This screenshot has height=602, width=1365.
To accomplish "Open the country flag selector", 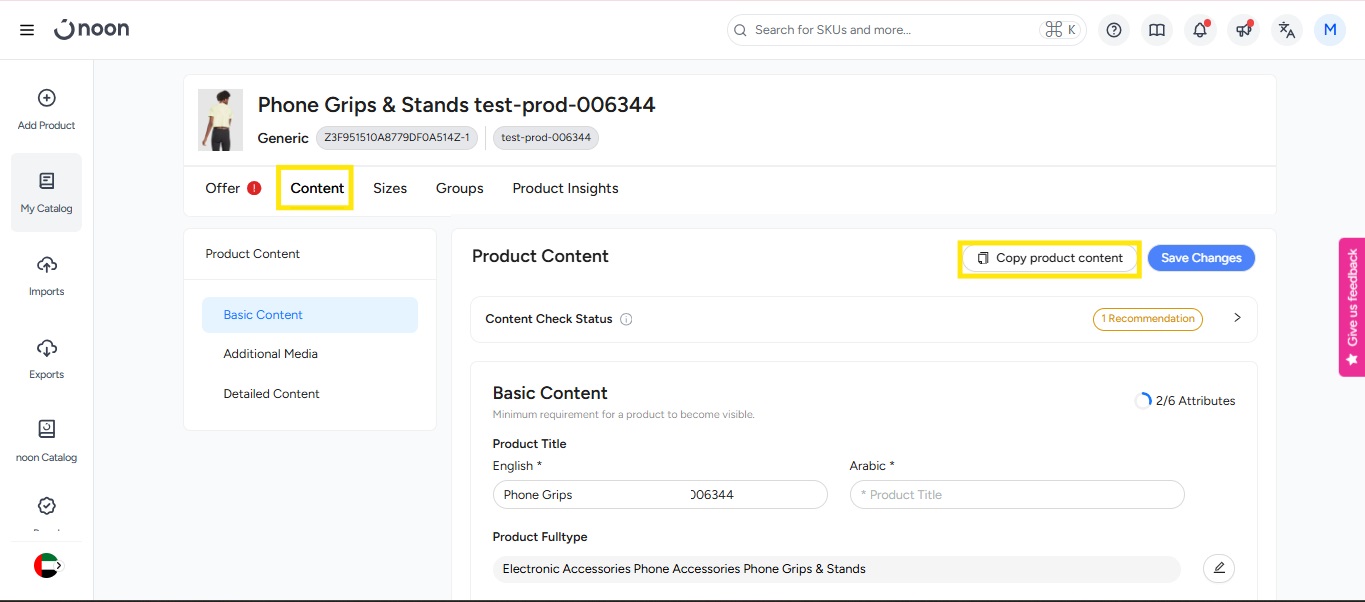I will coord(47,565).
